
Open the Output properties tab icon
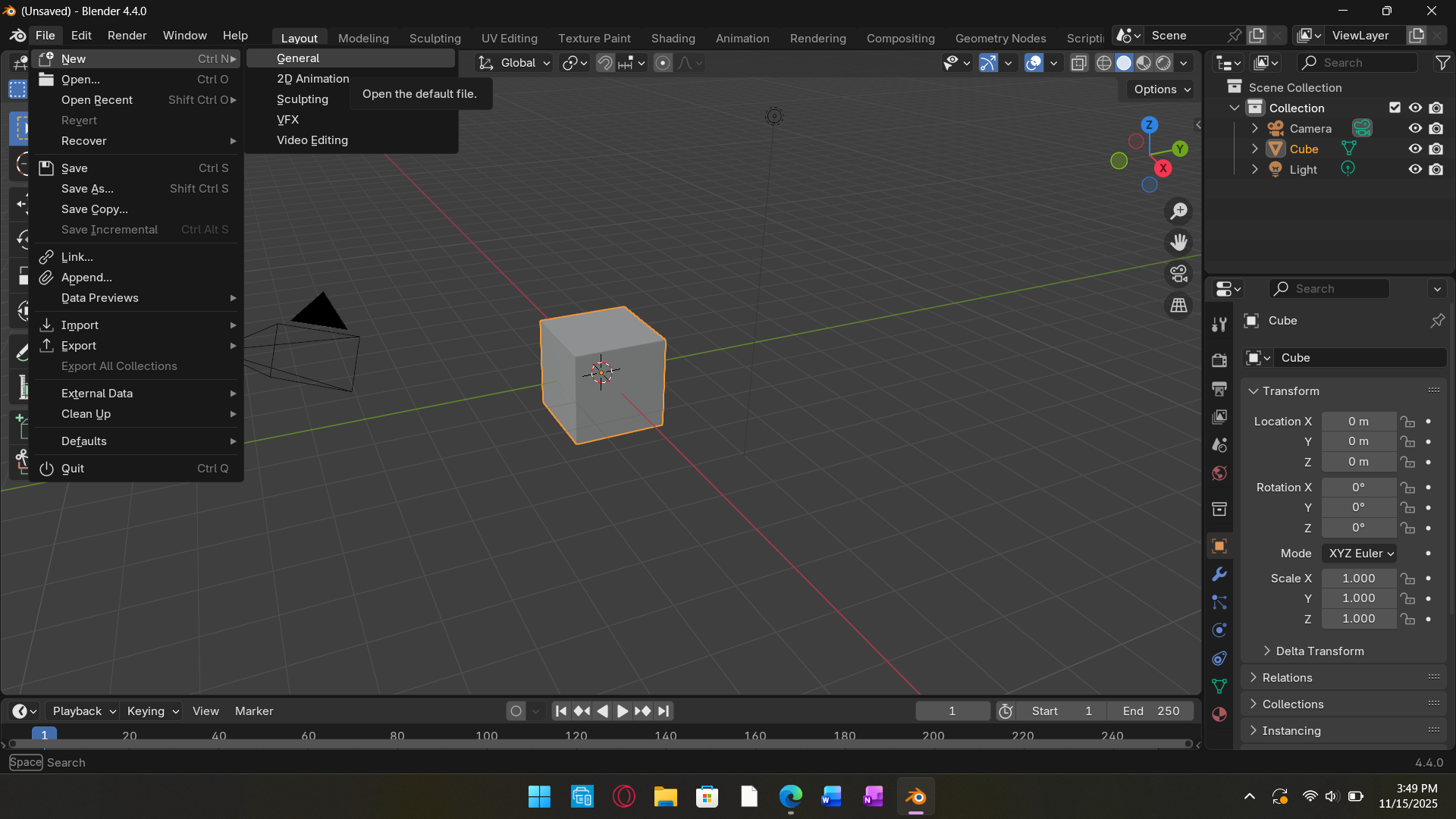pos(1219,388)
